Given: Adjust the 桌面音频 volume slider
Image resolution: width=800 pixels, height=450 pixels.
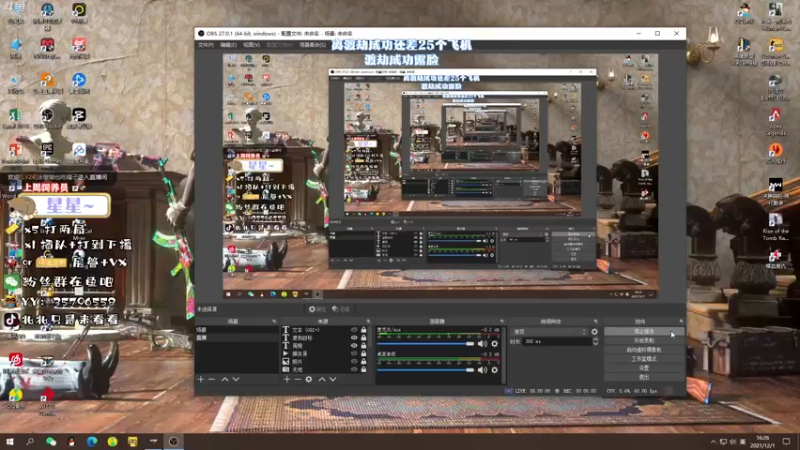Looking at the screenshot, I should point(426,370).
